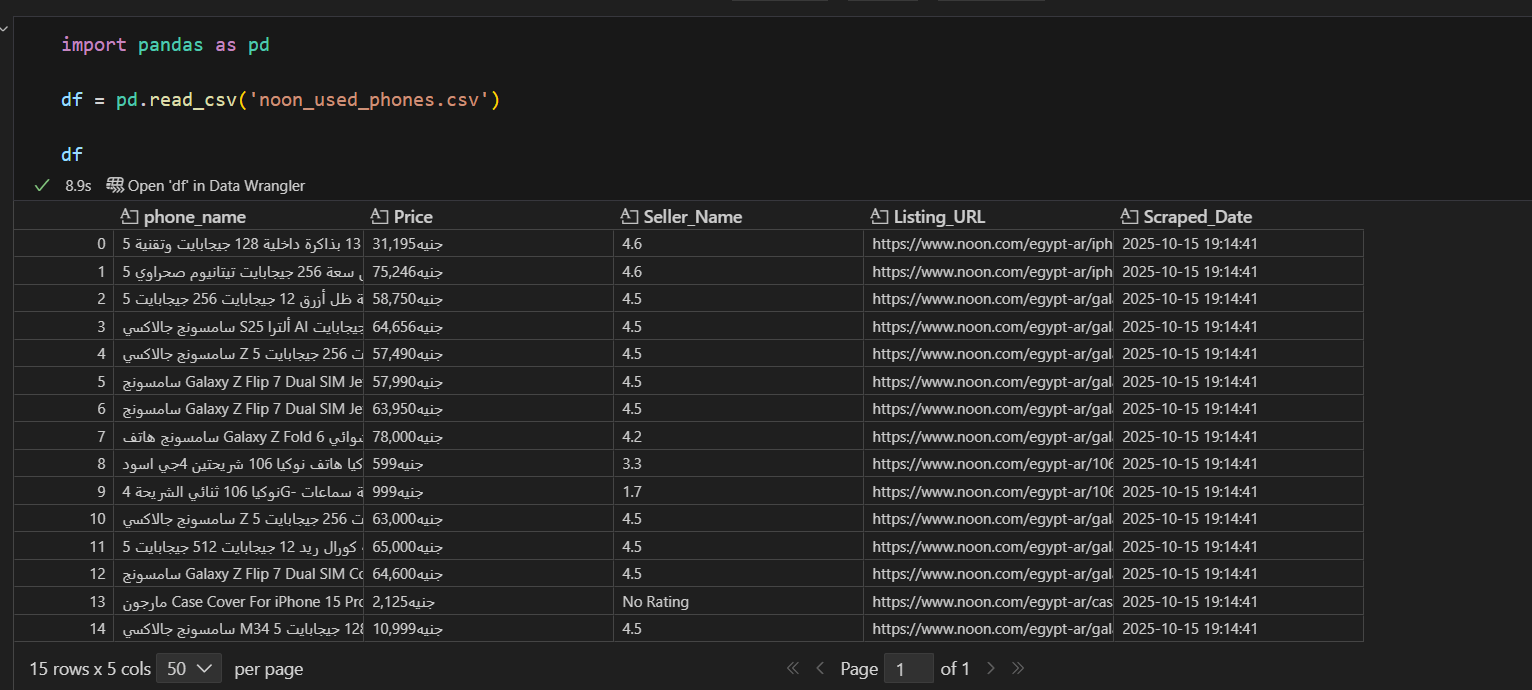Click the phone_name column type icon

(x=129, y=217)
